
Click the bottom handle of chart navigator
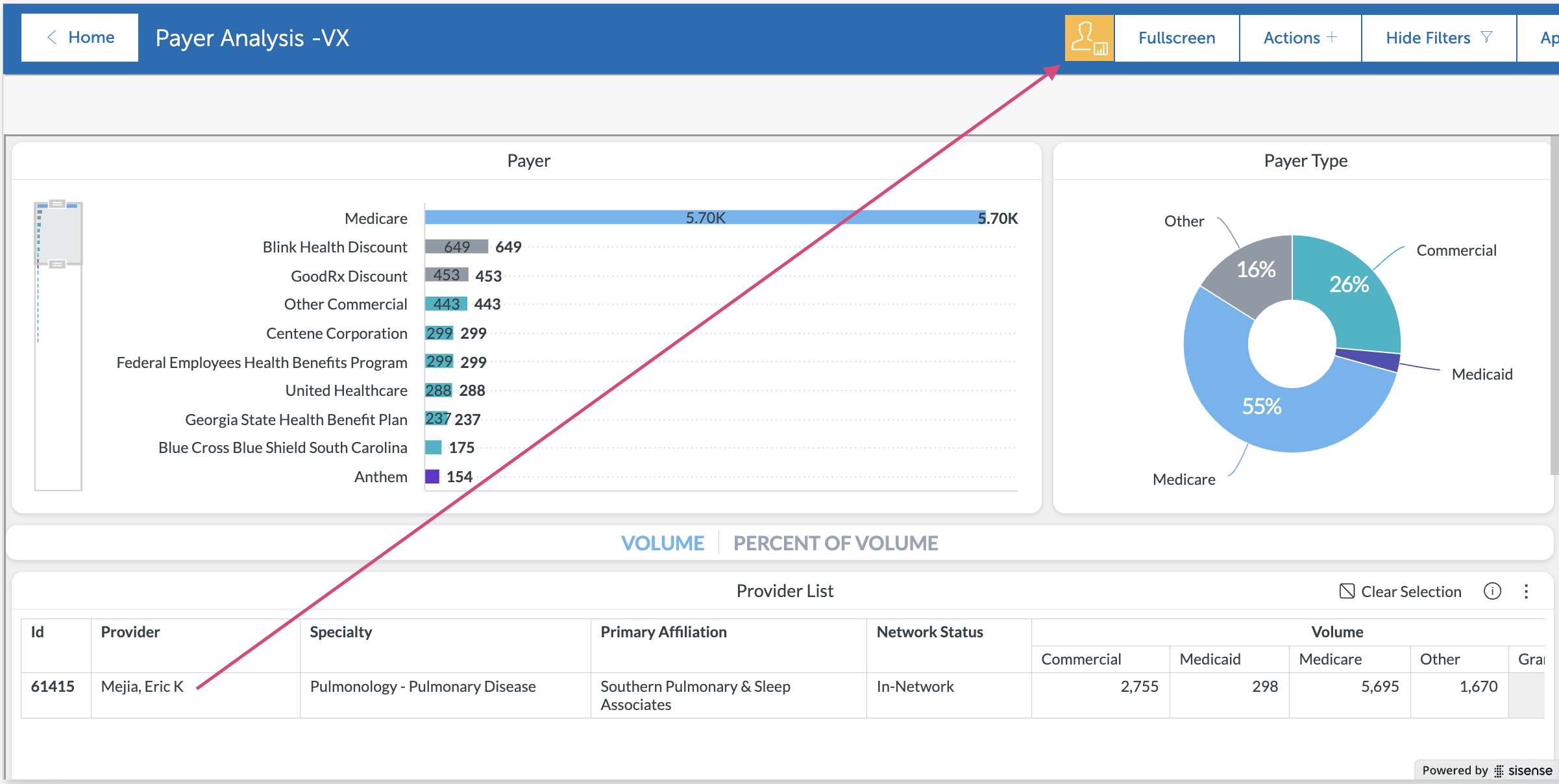pyautogui.click(x=58, y=264)
